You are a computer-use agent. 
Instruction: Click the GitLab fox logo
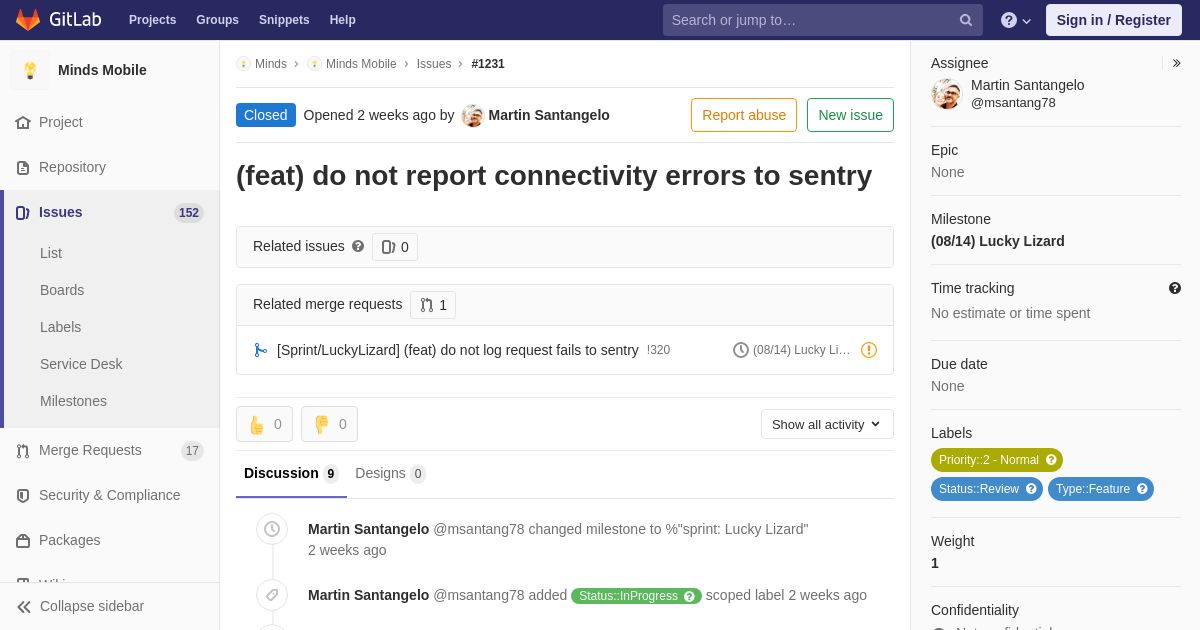[x=28, y=20]
